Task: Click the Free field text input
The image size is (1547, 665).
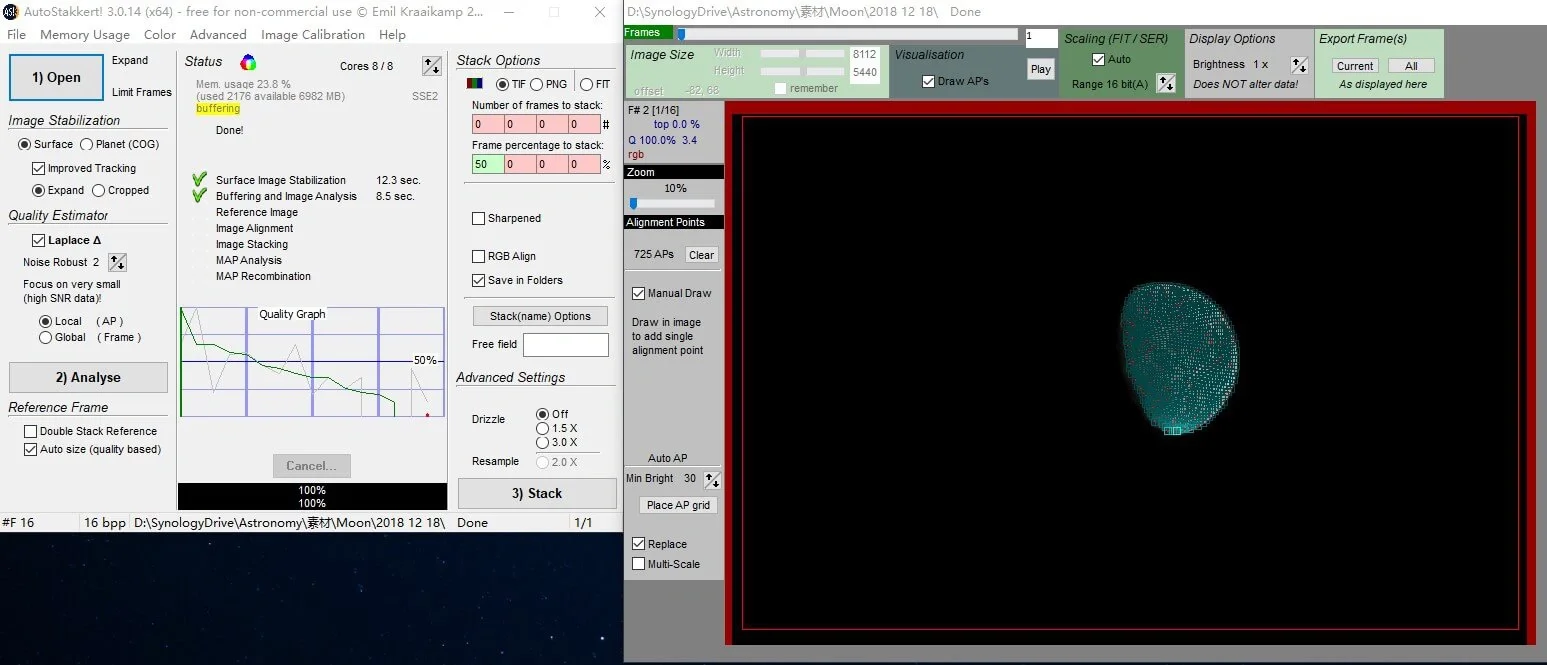Action: point(565,345)
